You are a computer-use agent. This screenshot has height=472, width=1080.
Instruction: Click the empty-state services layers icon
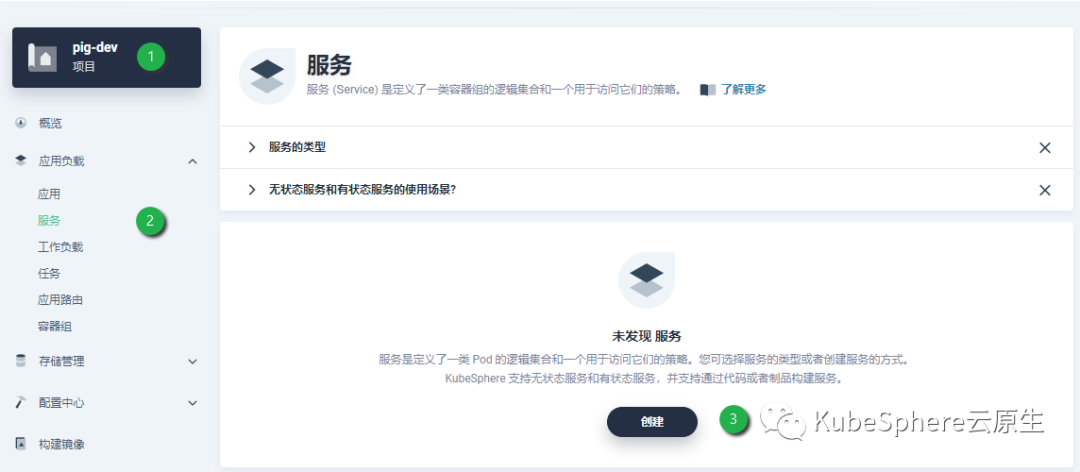(647, 280)
